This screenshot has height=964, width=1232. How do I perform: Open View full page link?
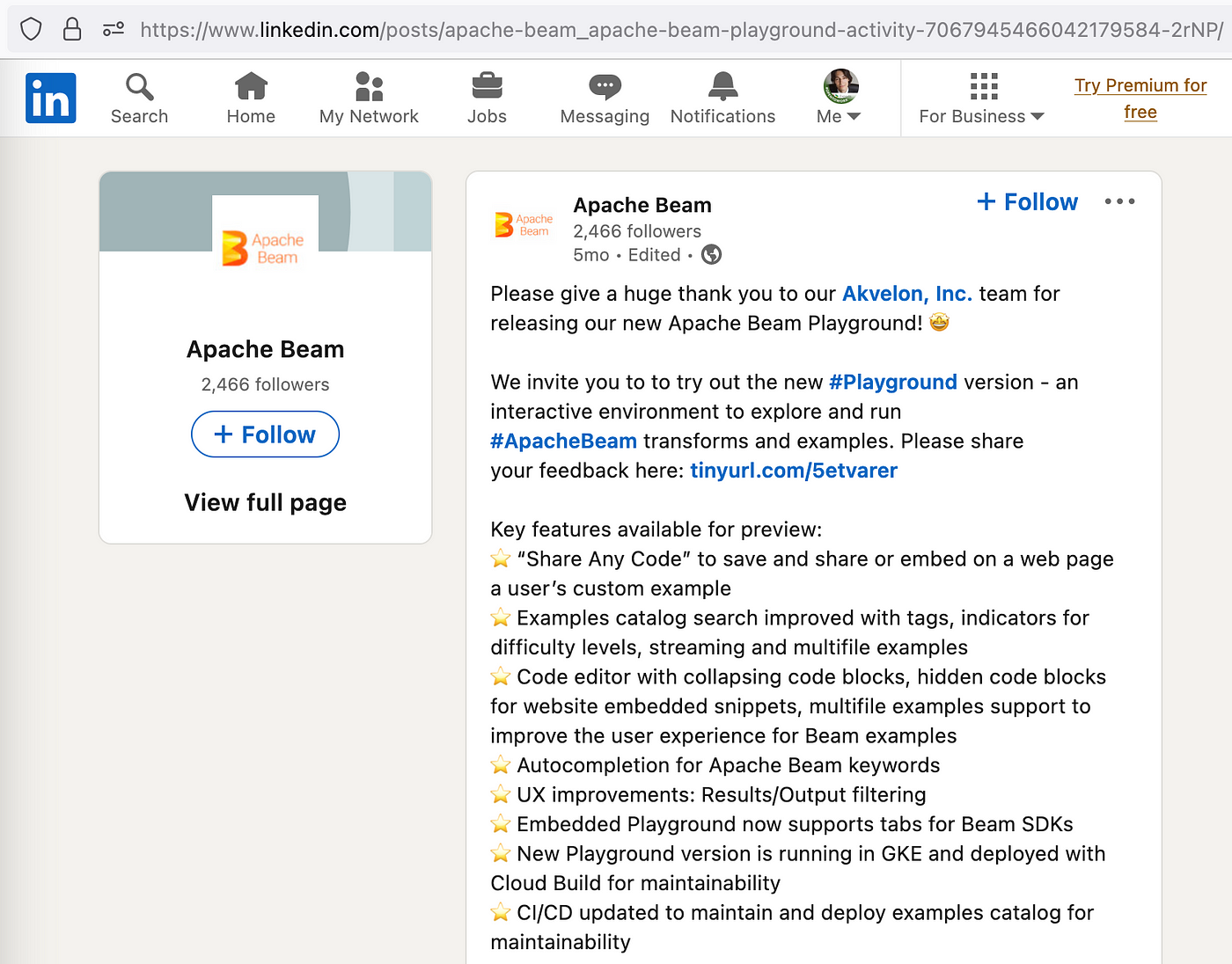[265, 502]
